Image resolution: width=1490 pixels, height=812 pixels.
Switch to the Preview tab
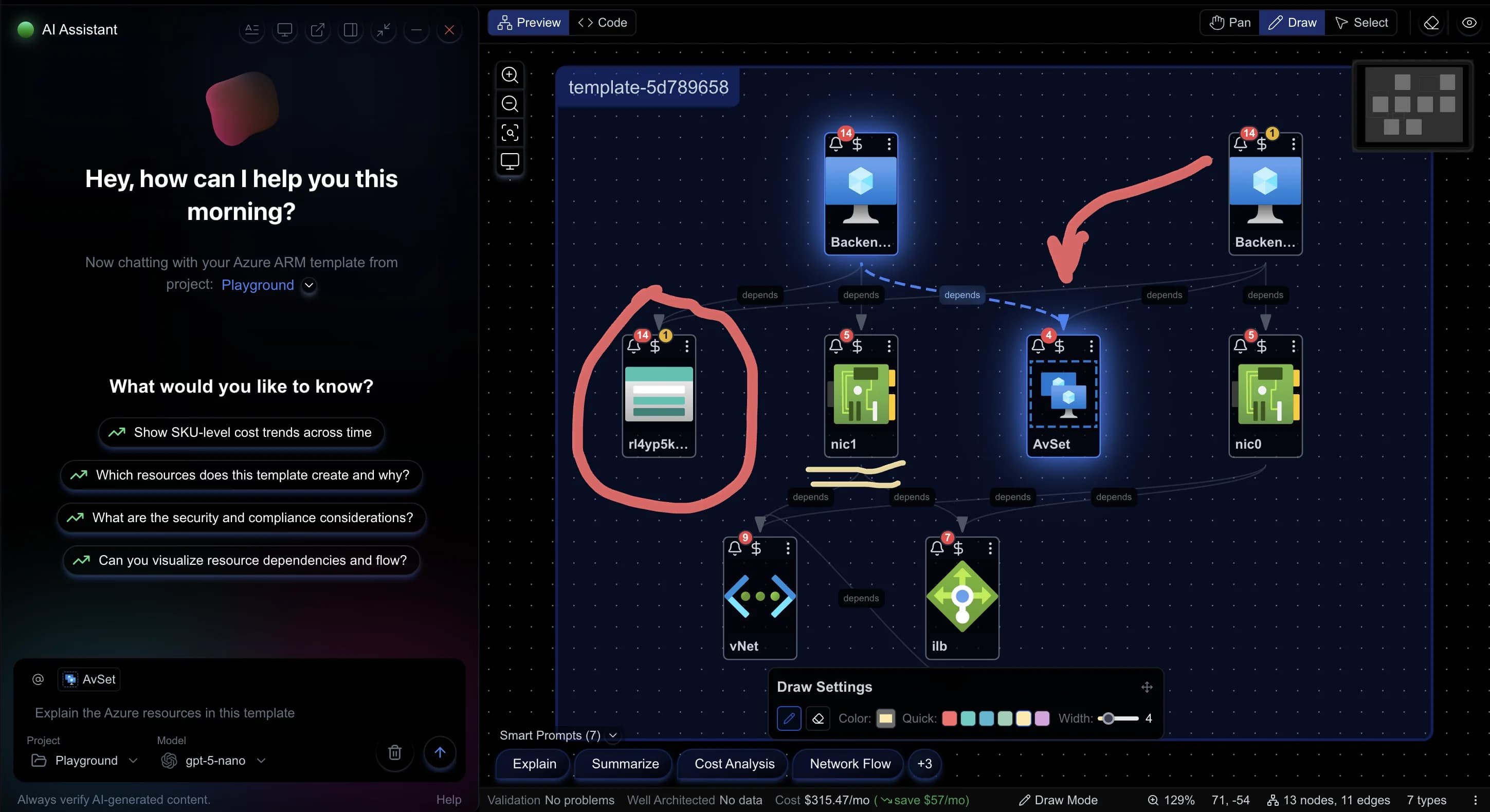click(529, 23)
